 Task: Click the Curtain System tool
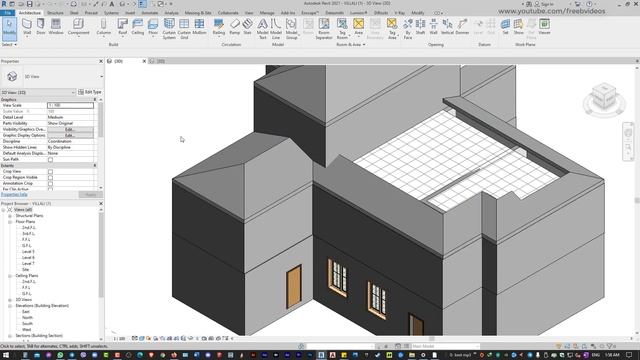(169, 29)
